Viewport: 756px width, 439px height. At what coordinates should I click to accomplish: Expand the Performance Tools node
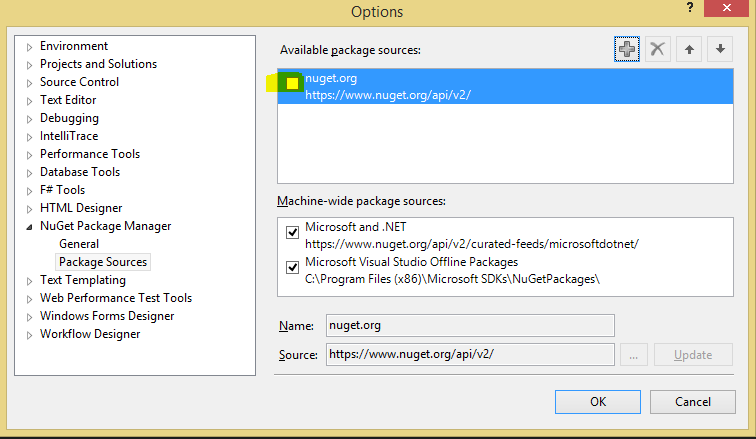click(29, 155)
